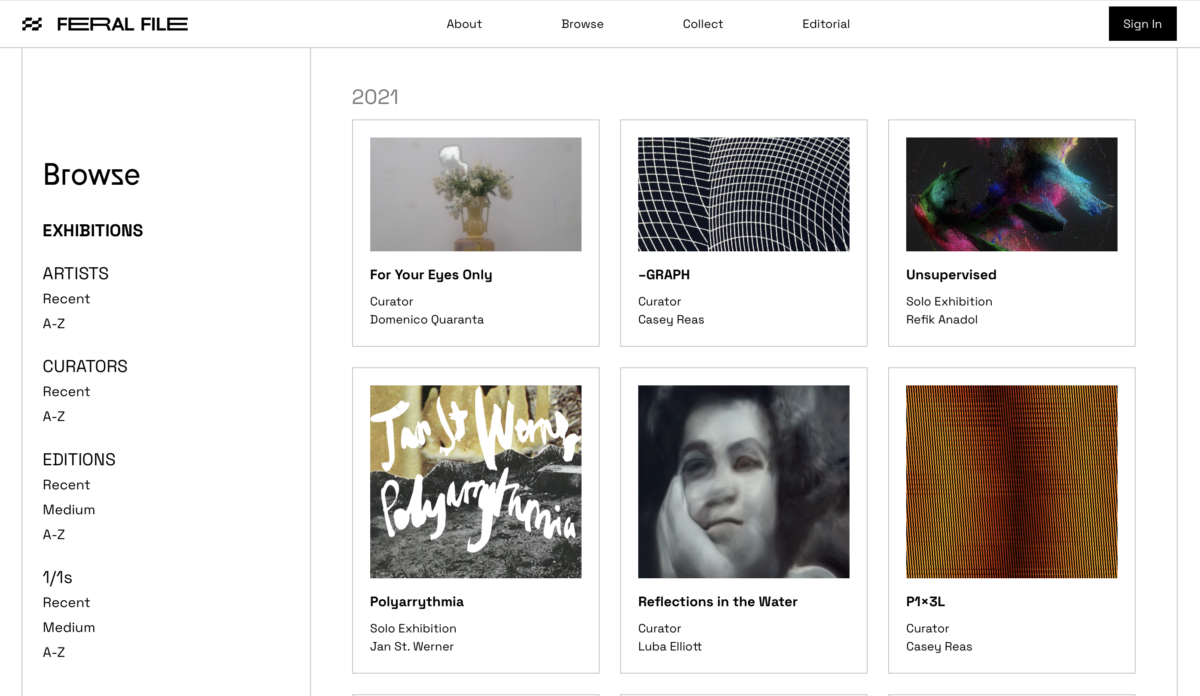Select EXHIBITIONS in the sidebar
This screenshot has height=696, width=1200.
pyautogui.click(x=93, y=231)
